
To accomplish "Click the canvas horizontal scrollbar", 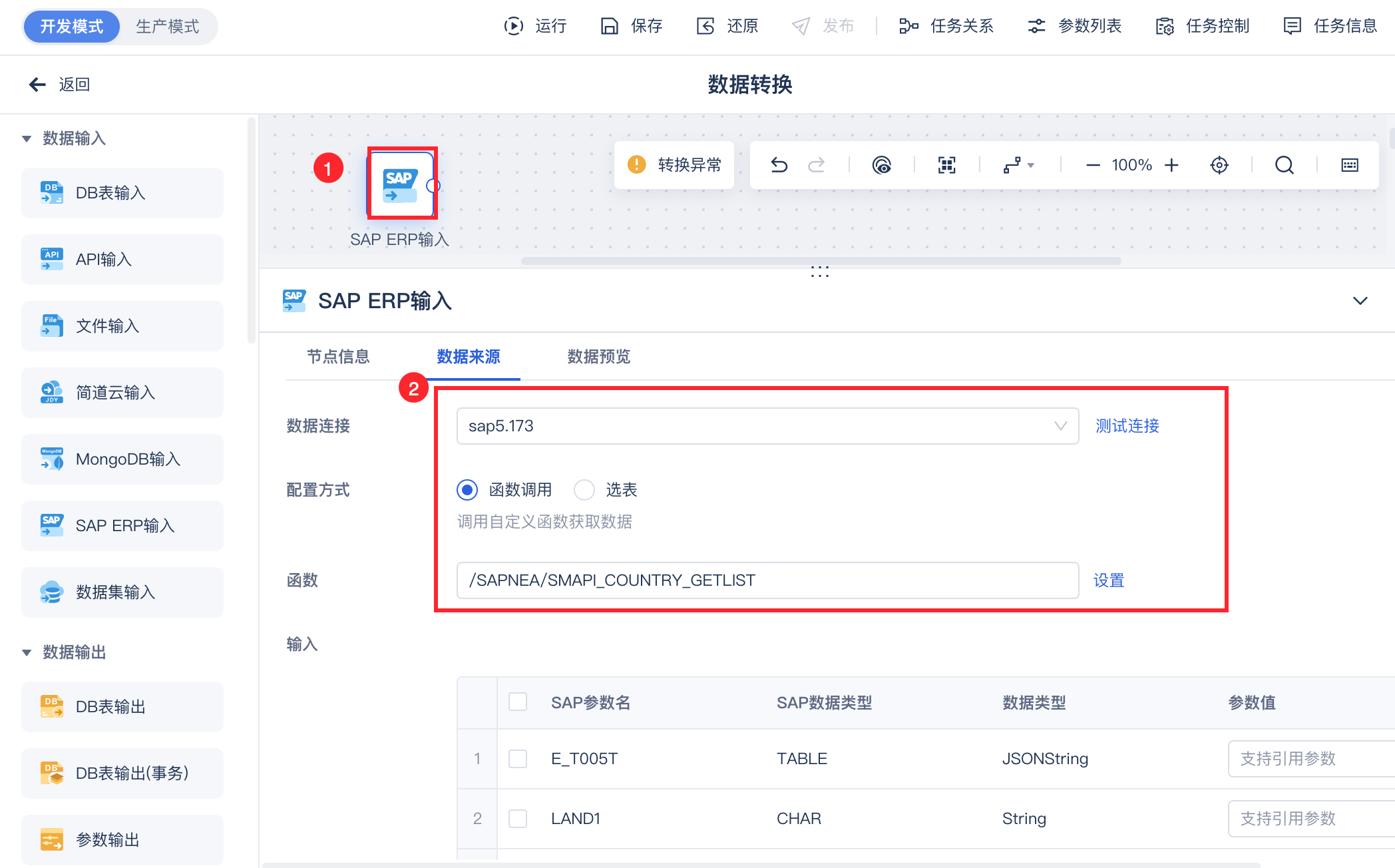I will (x=820, y=261).
